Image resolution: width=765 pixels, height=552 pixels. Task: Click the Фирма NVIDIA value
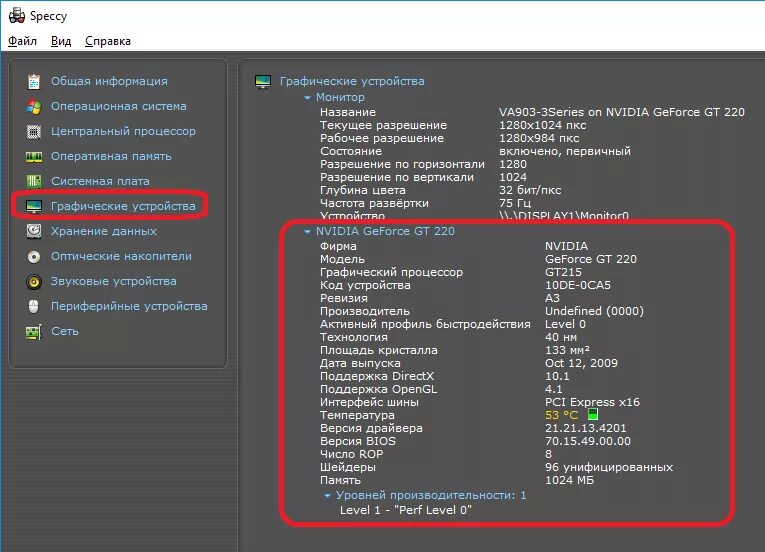click(x=566, y=246)
